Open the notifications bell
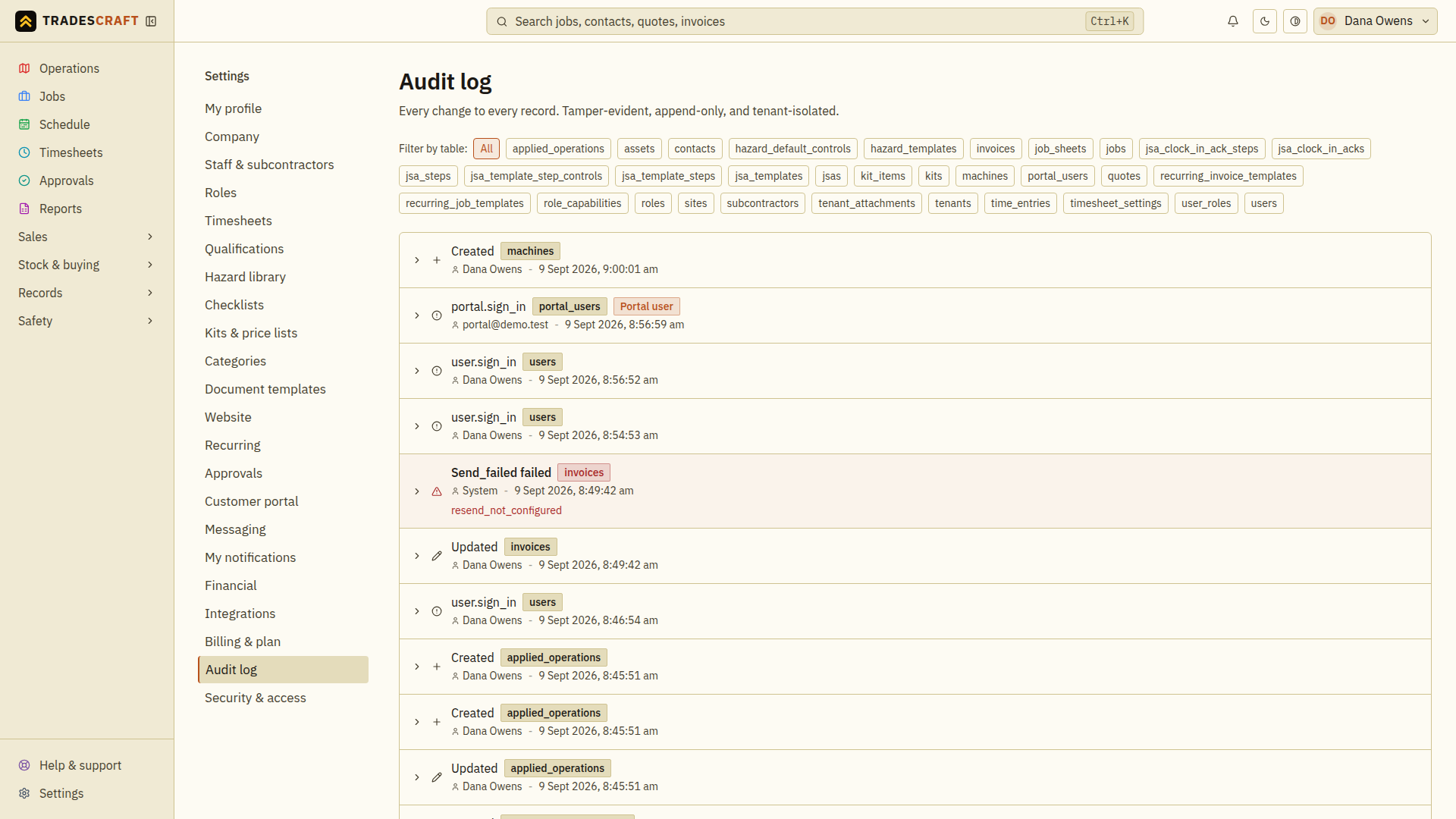Screen dimensions: 1456x819 (1233, 21)
